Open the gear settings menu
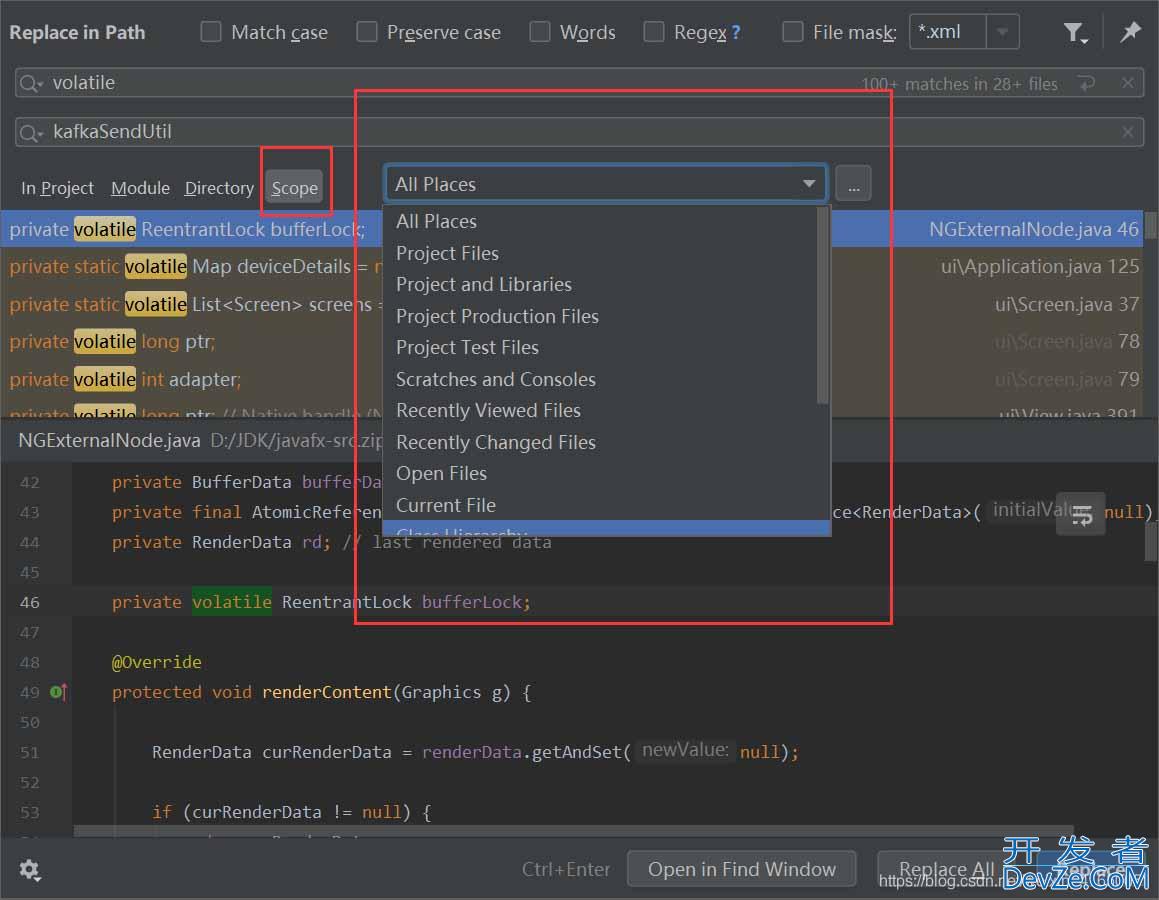Viewport: 1159px width, 900px height. (30, 870)
